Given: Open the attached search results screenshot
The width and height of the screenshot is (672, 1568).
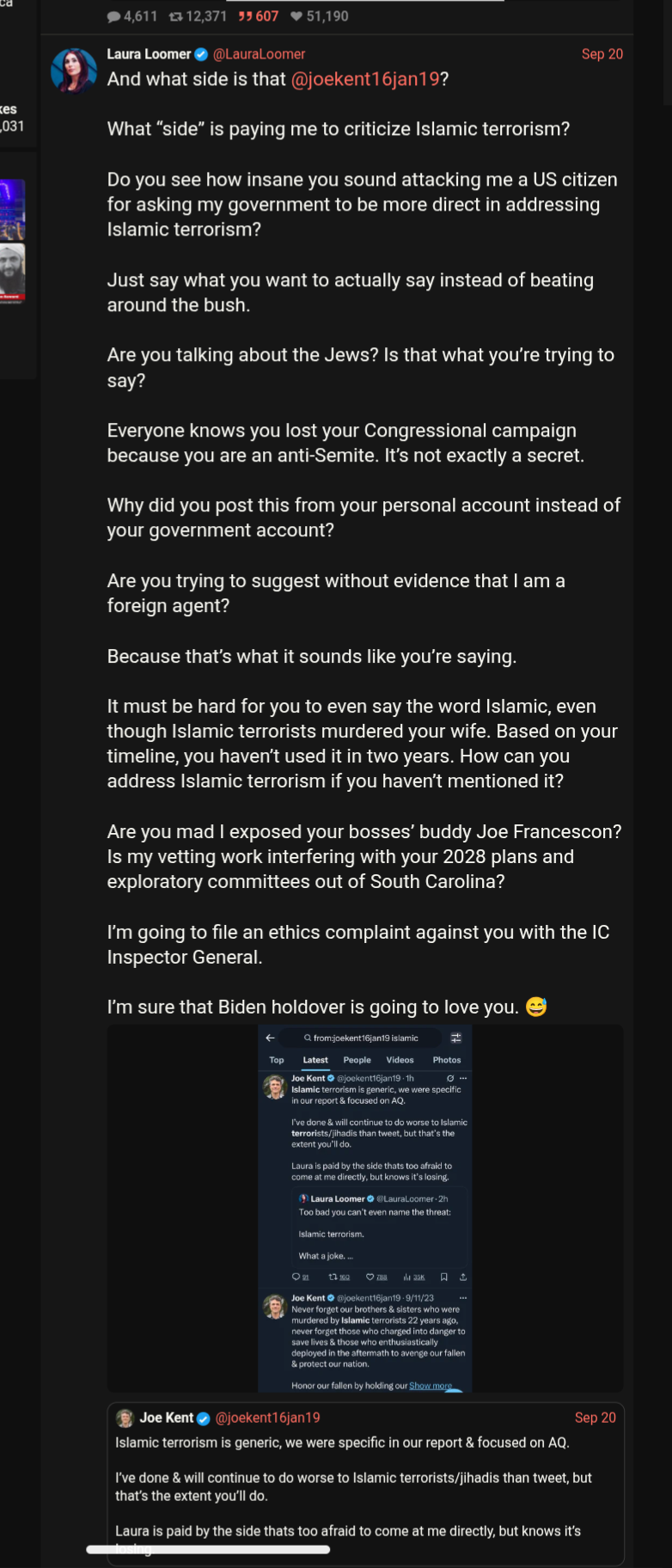Looking at the screenshot, I should tap(365, 1208).
